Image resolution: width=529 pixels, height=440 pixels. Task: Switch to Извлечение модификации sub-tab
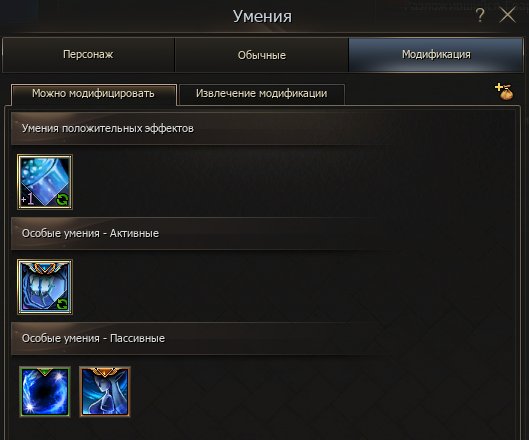(261, 94)
